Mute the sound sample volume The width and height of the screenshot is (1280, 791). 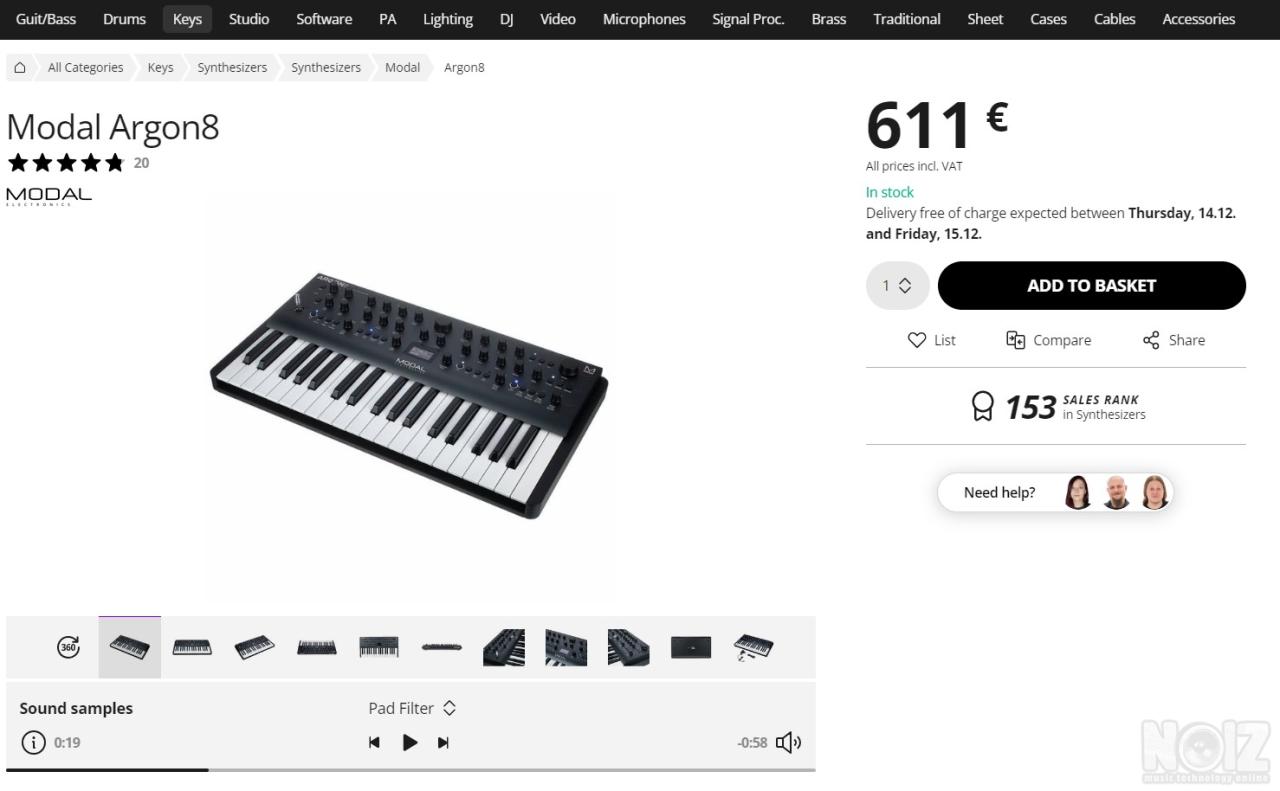tap(788, 742)
